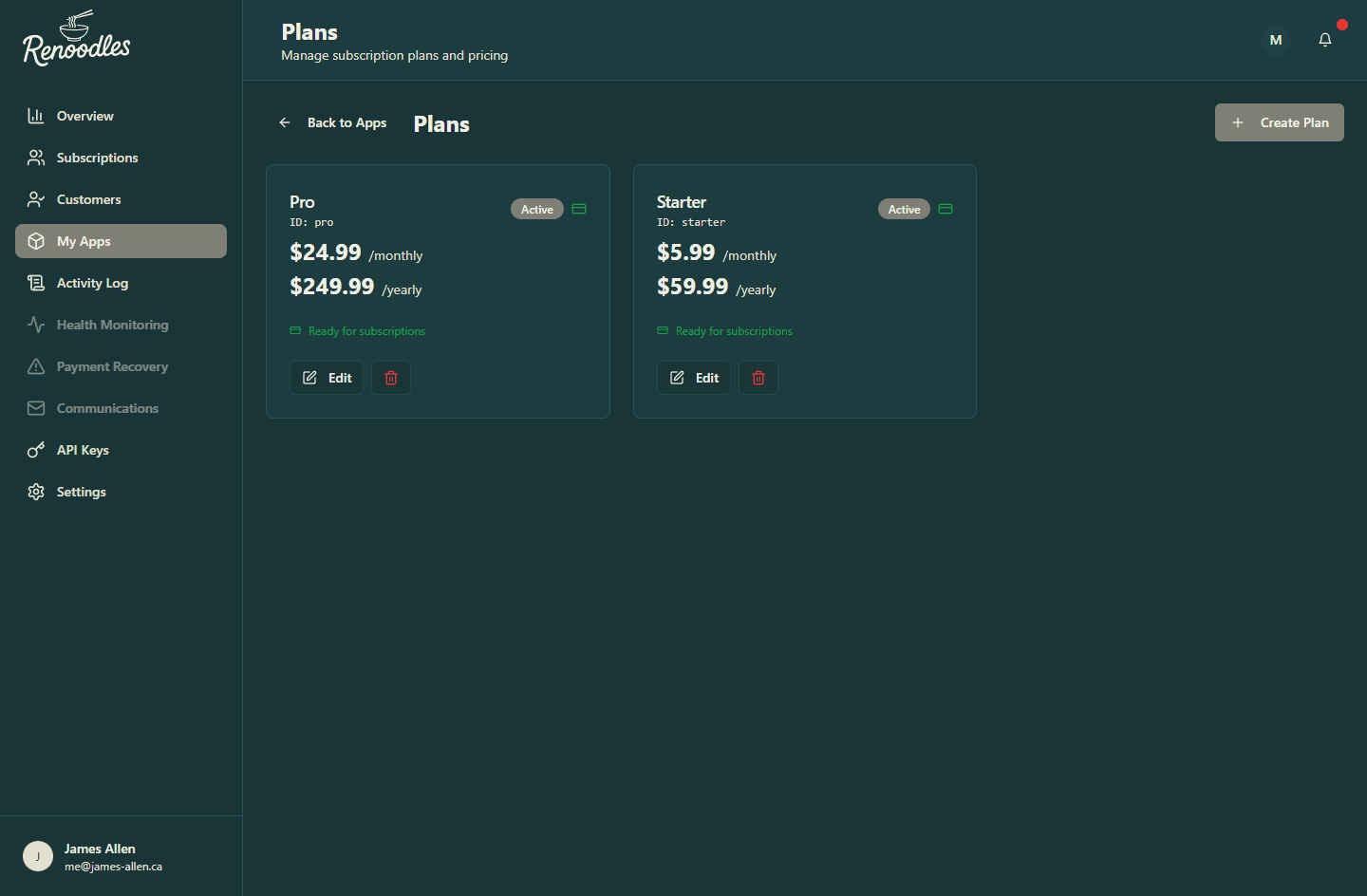
Task: Click the Communications envelope icon
Action: [x=35, y=408]
